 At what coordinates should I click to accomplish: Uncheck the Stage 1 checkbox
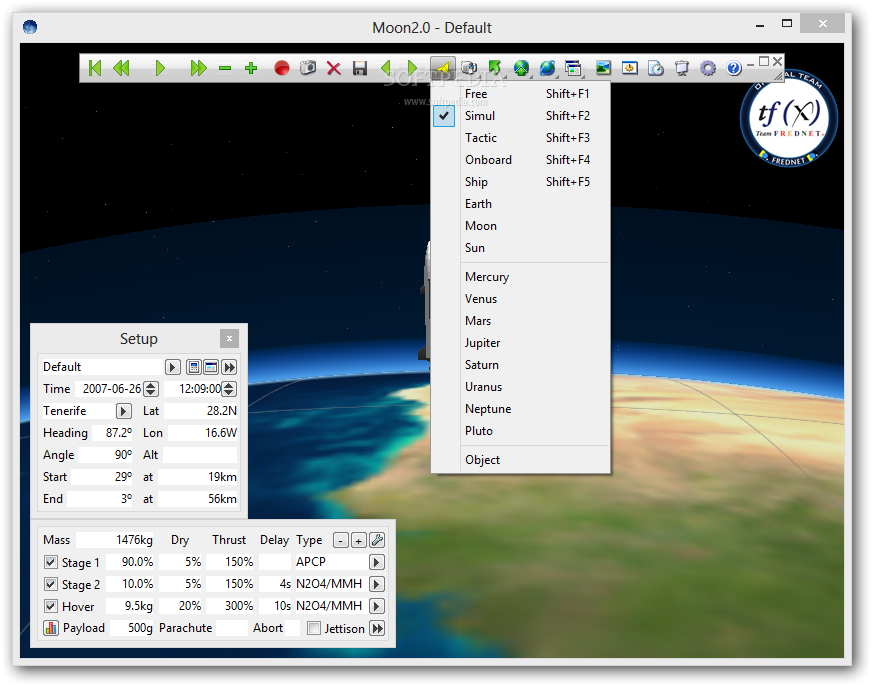pos(51,562)
